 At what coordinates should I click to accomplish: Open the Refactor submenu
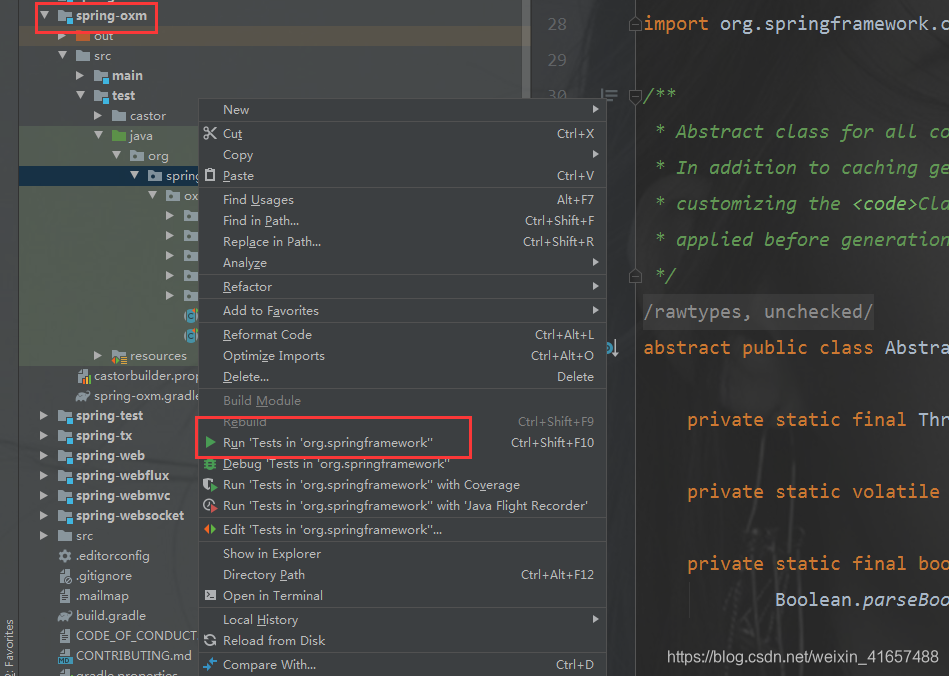(402, 286)
